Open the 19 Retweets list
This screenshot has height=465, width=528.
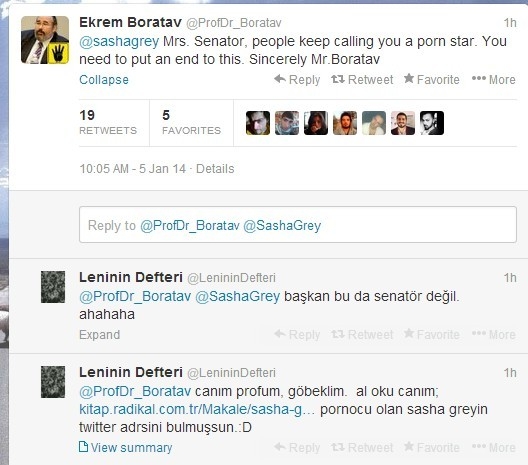point(108,122)
